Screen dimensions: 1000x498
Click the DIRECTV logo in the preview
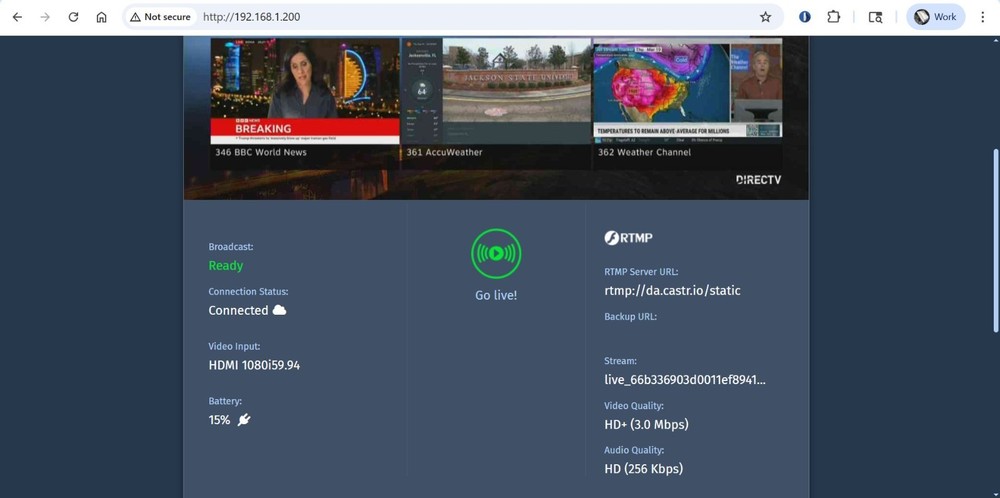(x=758, y=180)
